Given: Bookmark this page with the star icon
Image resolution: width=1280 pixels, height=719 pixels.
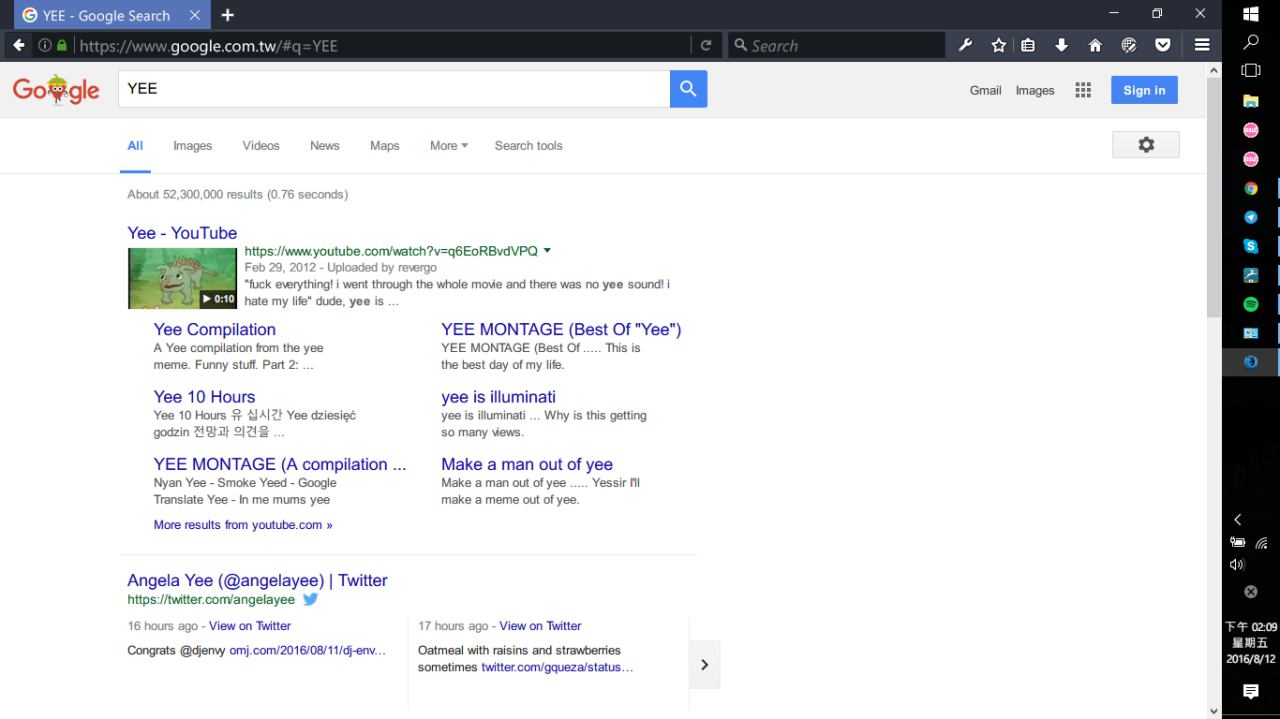Looking at the screenshot, I should [998, 45].
